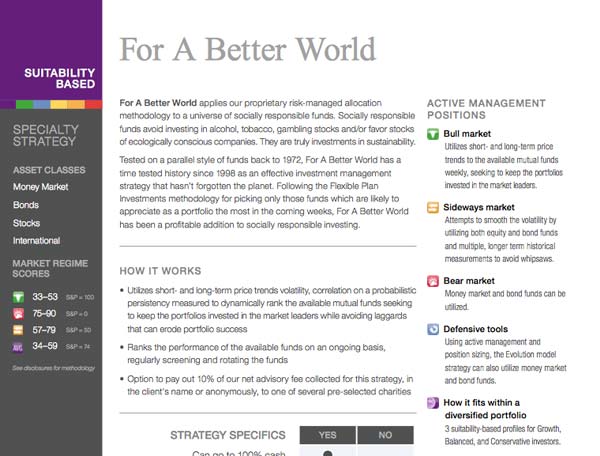Click the 57–79 score value

coord(44,330)
